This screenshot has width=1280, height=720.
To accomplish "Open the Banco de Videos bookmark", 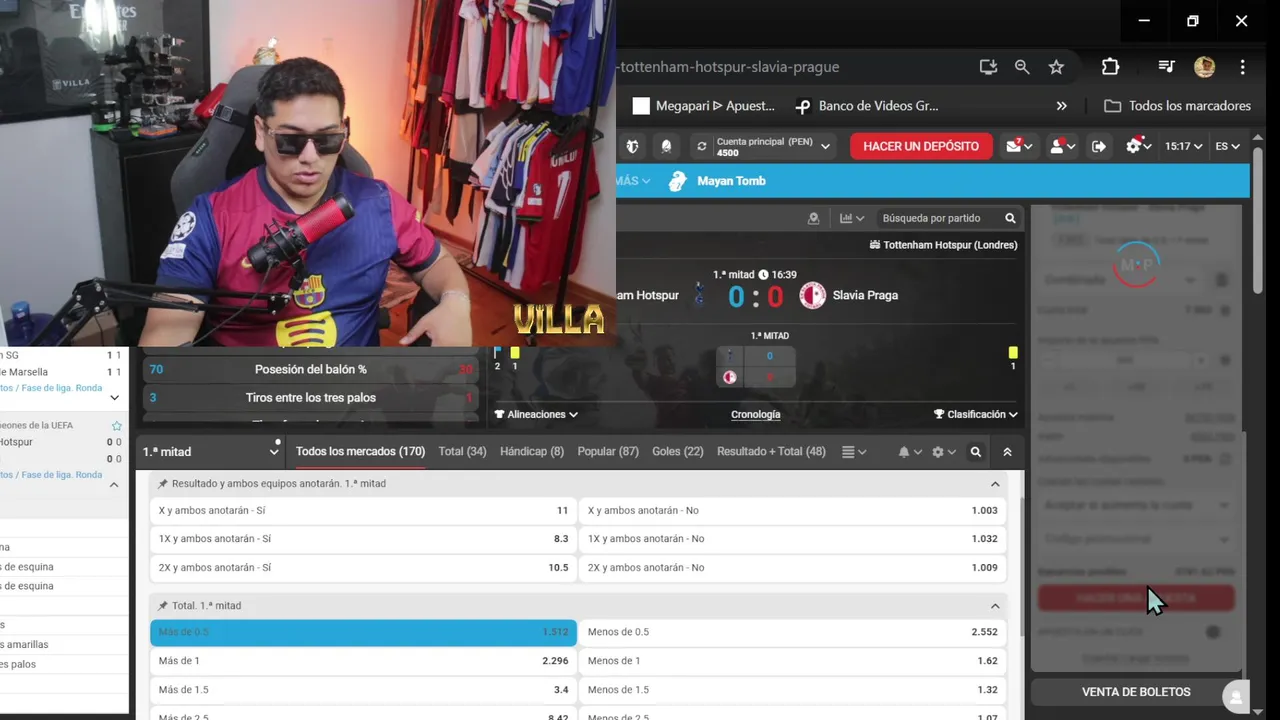I will point(866,106).
